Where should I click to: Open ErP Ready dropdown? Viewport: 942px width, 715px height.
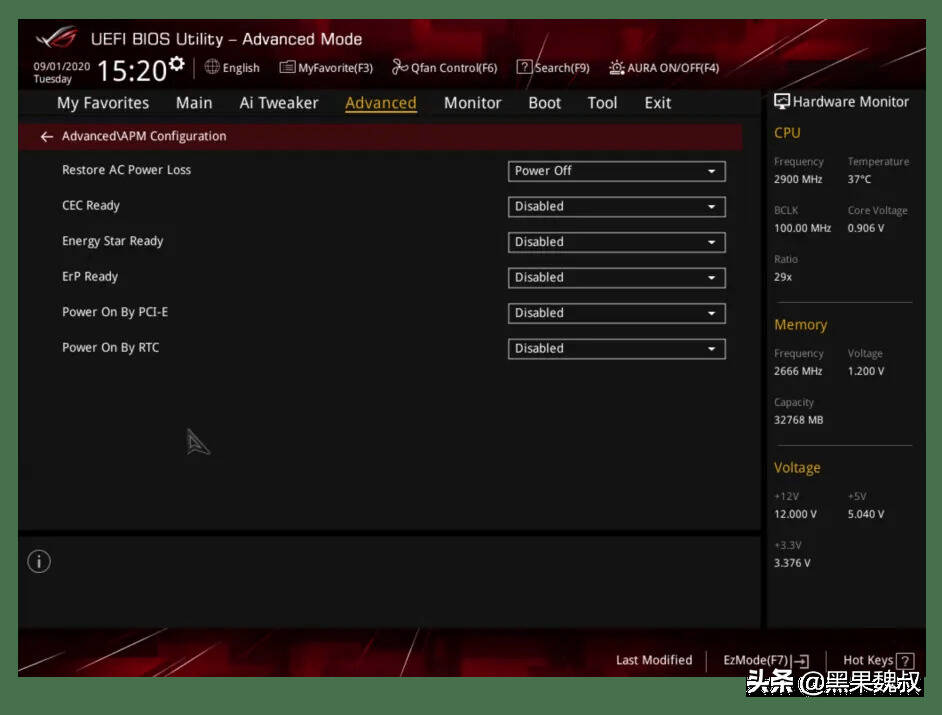616,278
